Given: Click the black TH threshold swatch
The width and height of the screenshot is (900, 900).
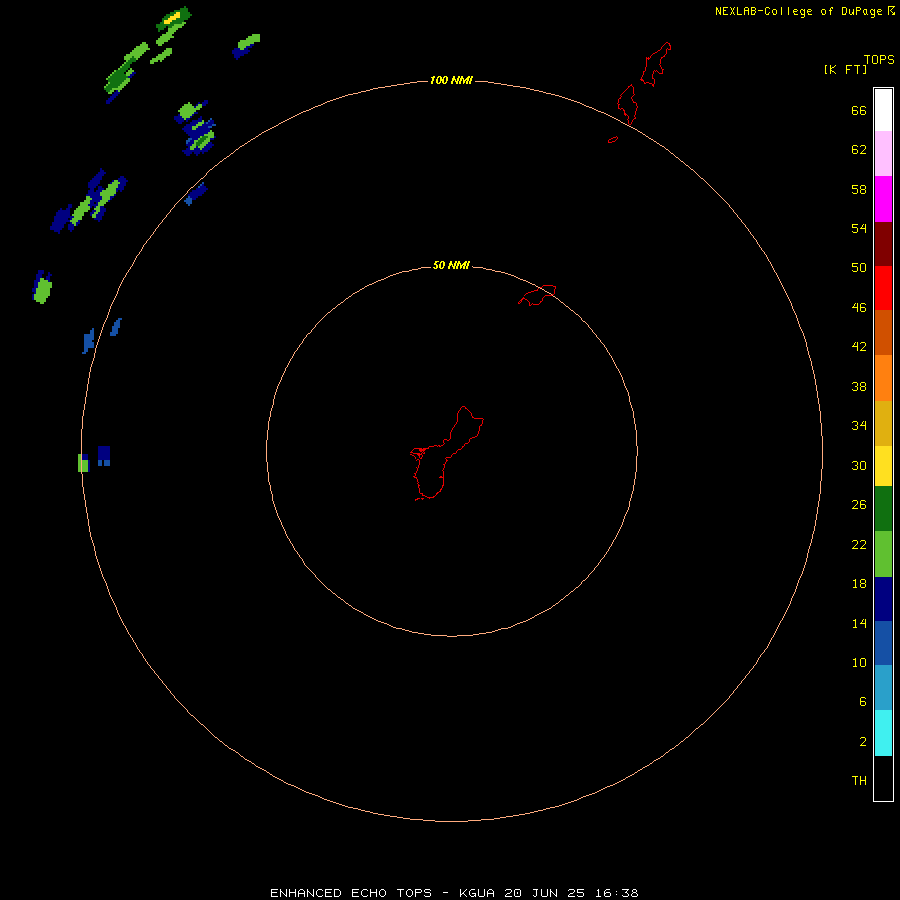Looking at the screenshot, I should [883, 778].
